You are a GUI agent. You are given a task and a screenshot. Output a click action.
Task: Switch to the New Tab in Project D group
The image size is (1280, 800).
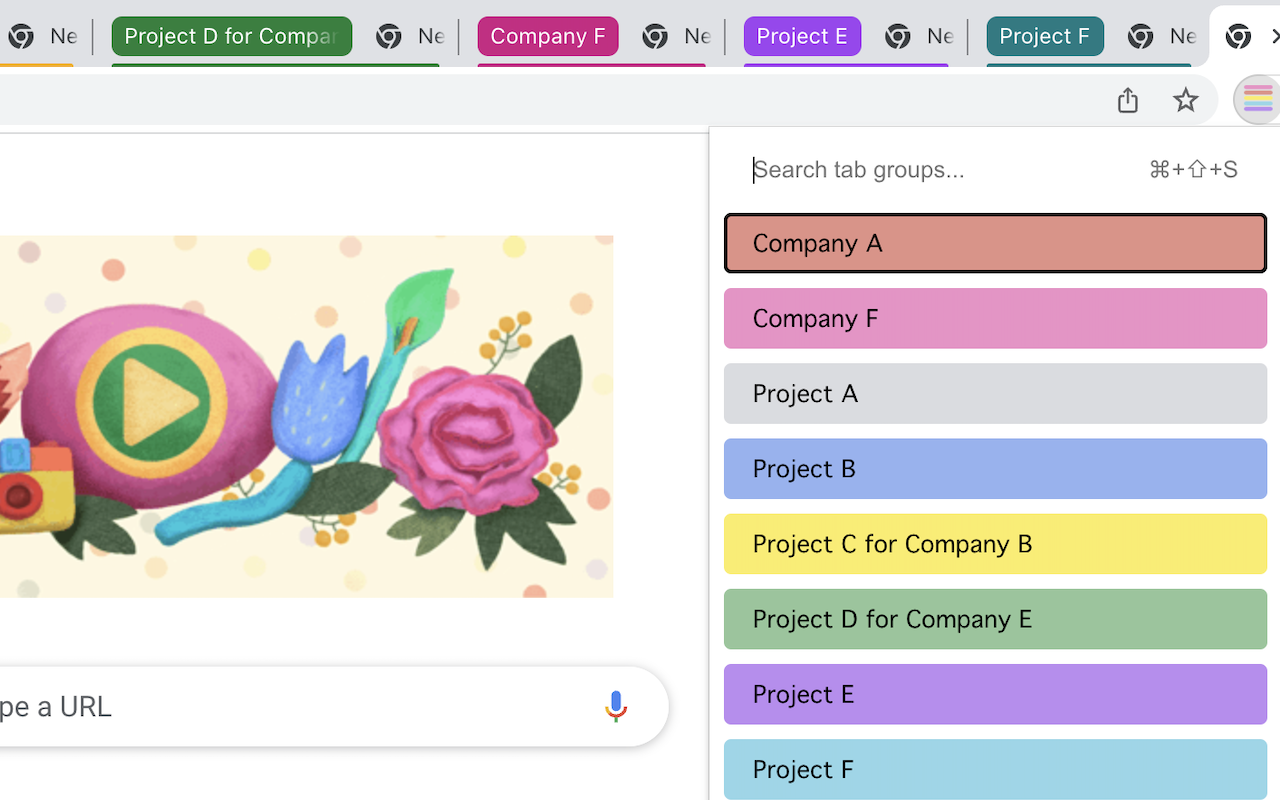point(410,36)
